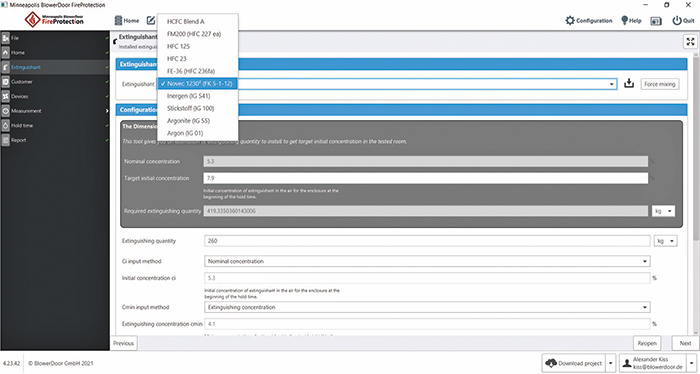Click the Required extinguishing quantity field

425,211
